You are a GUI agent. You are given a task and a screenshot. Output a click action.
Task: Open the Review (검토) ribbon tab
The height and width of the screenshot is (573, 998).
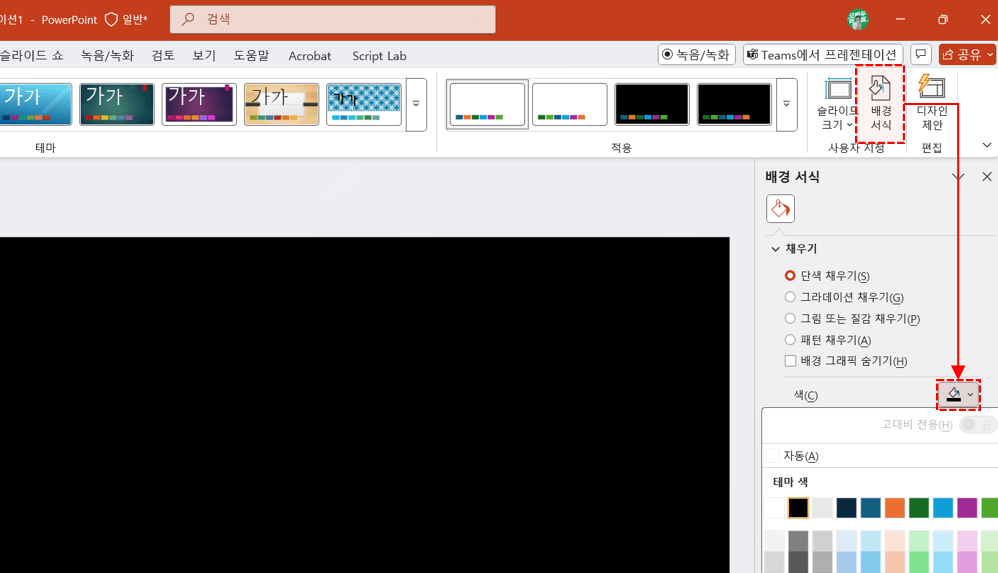(x=163, y=56)
